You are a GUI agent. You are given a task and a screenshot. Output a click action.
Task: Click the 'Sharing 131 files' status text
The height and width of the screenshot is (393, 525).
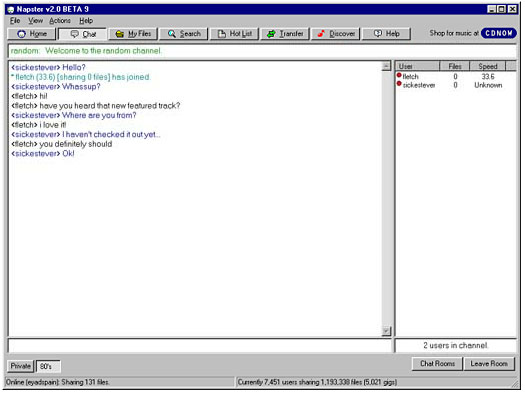tap(85, 382)
